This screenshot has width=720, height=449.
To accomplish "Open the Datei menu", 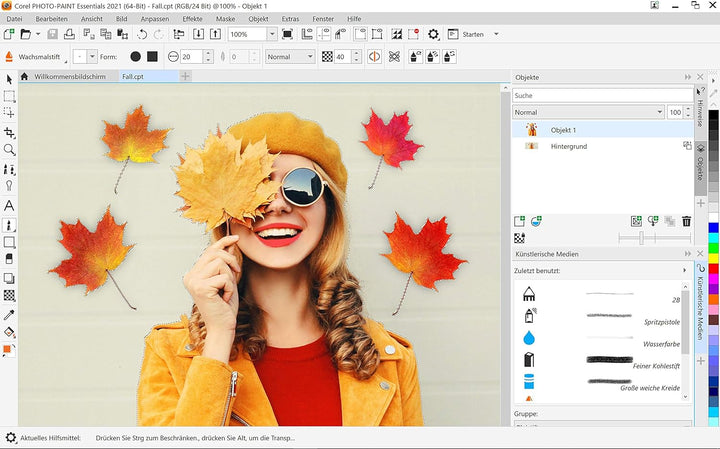I will pyautogui.click(x=14, y=19).
